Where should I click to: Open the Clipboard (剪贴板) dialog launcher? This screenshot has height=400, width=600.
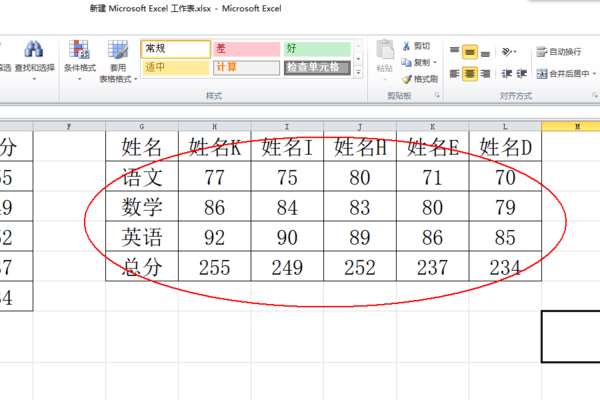(437, 95)
